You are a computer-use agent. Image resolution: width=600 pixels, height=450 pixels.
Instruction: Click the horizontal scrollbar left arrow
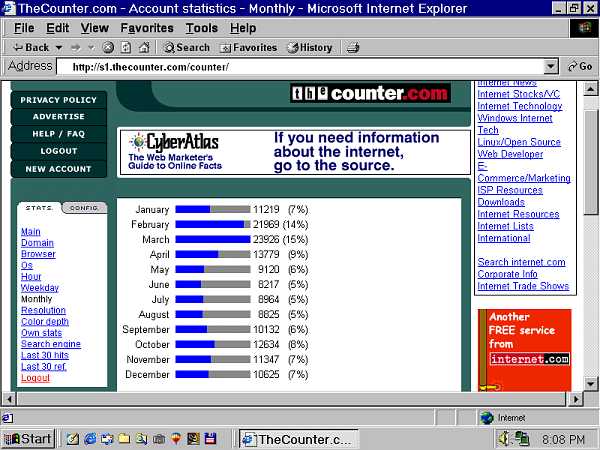coord(9,399)
